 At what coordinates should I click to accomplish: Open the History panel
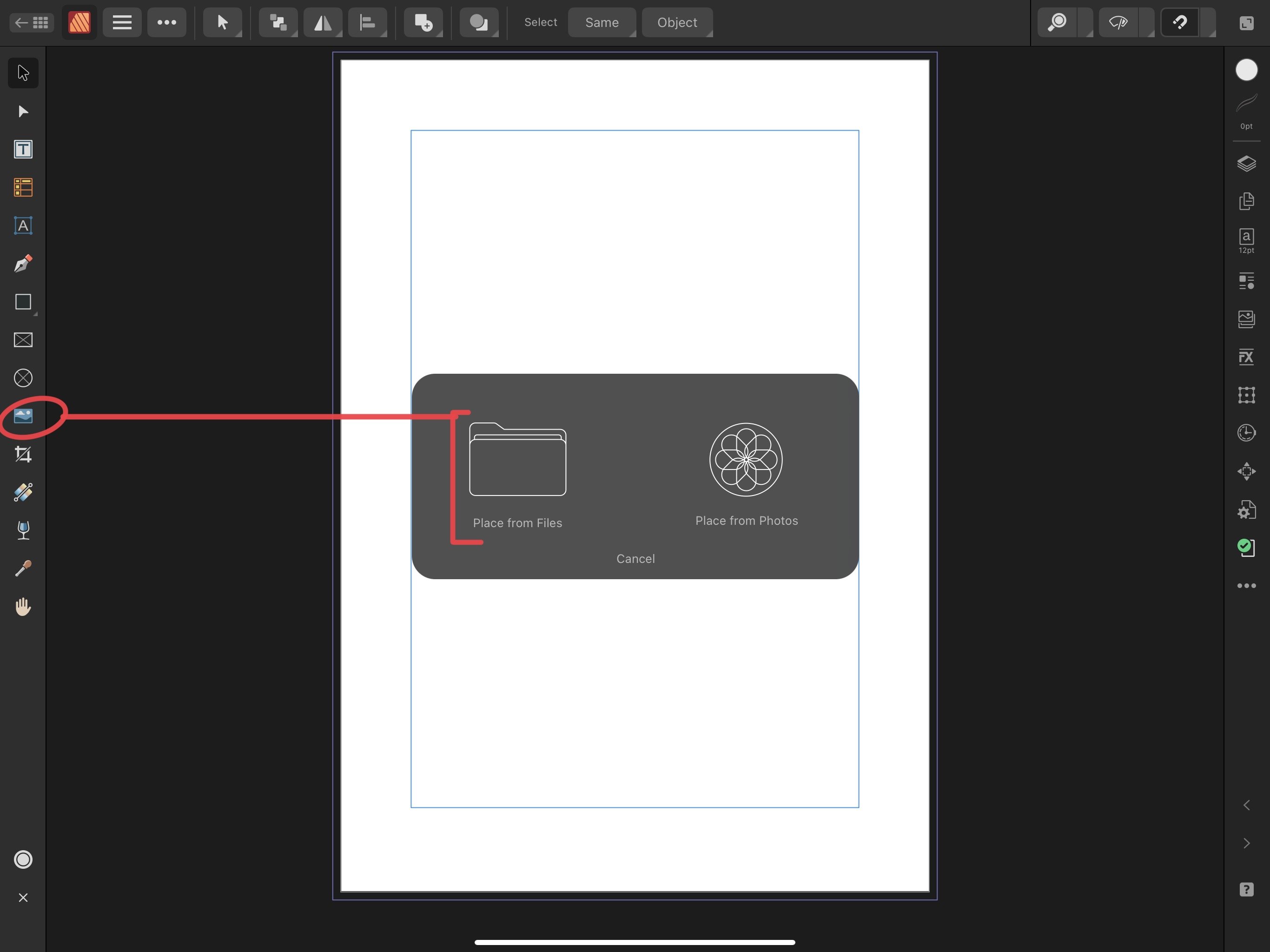click(1246, 433)
